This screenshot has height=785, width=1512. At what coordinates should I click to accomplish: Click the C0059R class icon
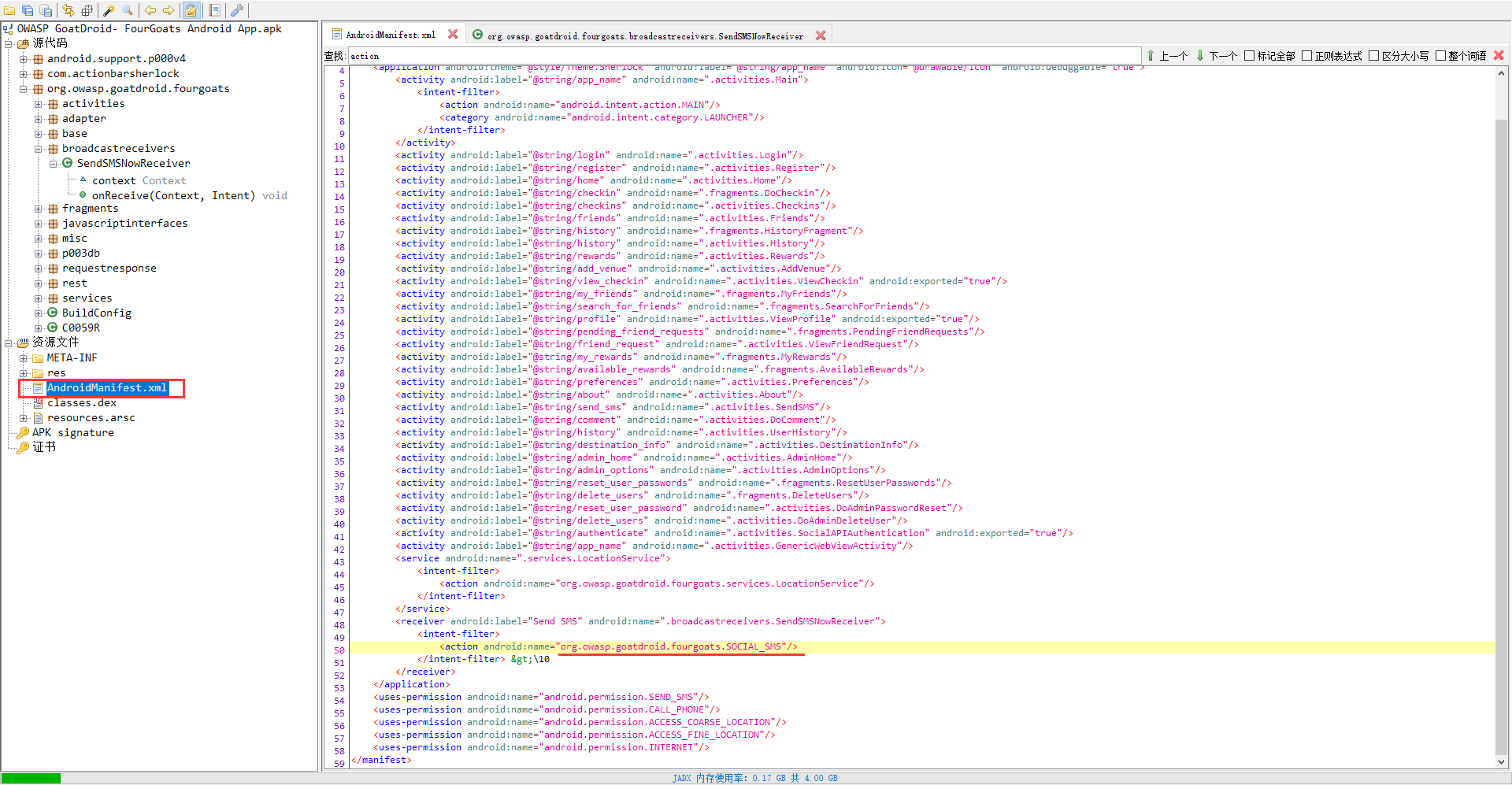point(53,328)
